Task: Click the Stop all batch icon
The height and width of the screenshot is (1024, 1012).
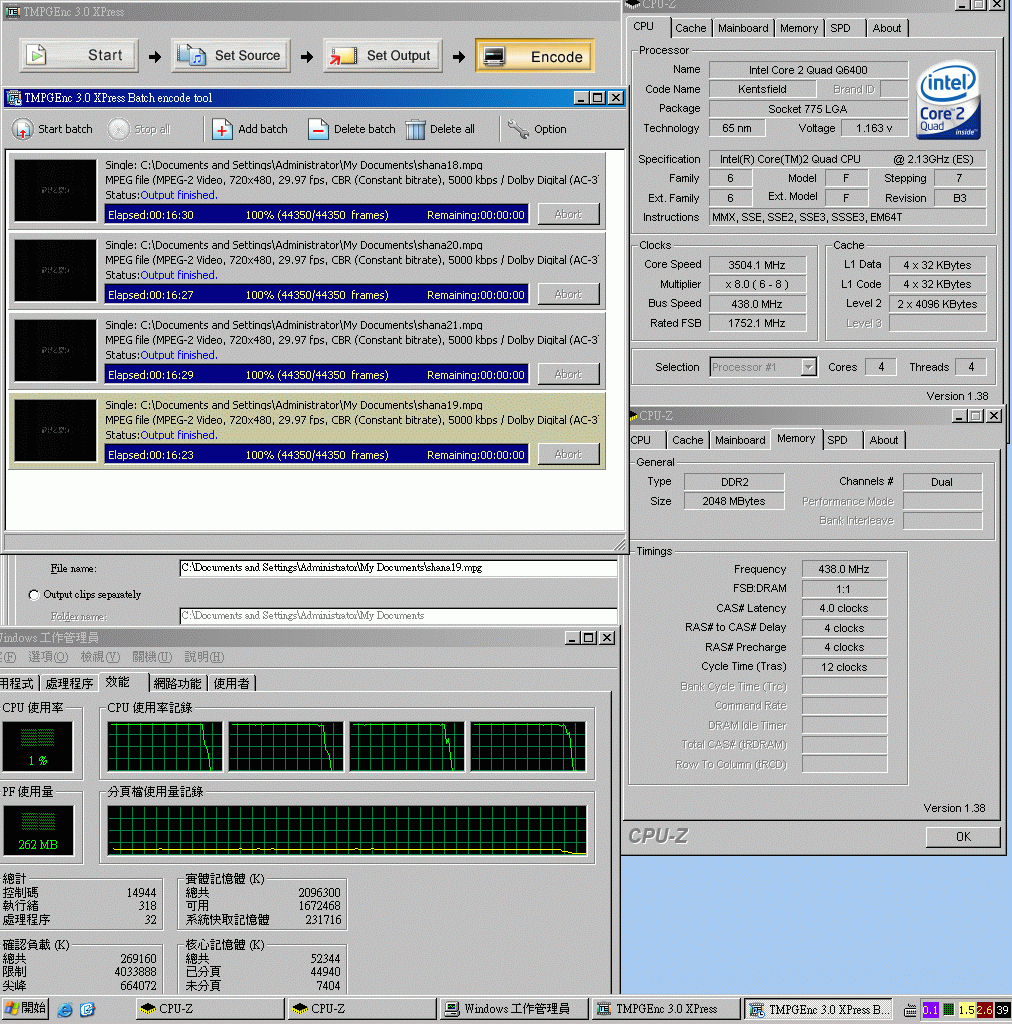Action: [x=118, y=129]
